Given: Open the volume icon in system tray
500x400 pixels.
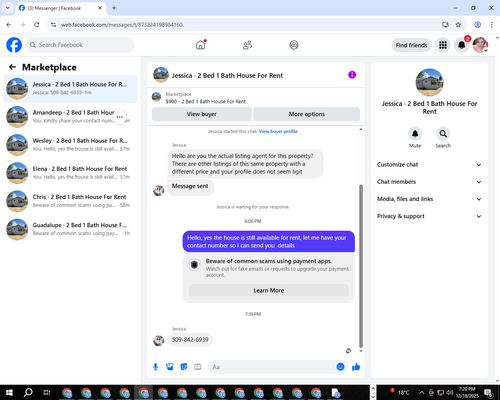Looking at the screenshot, I should point(450,392).
